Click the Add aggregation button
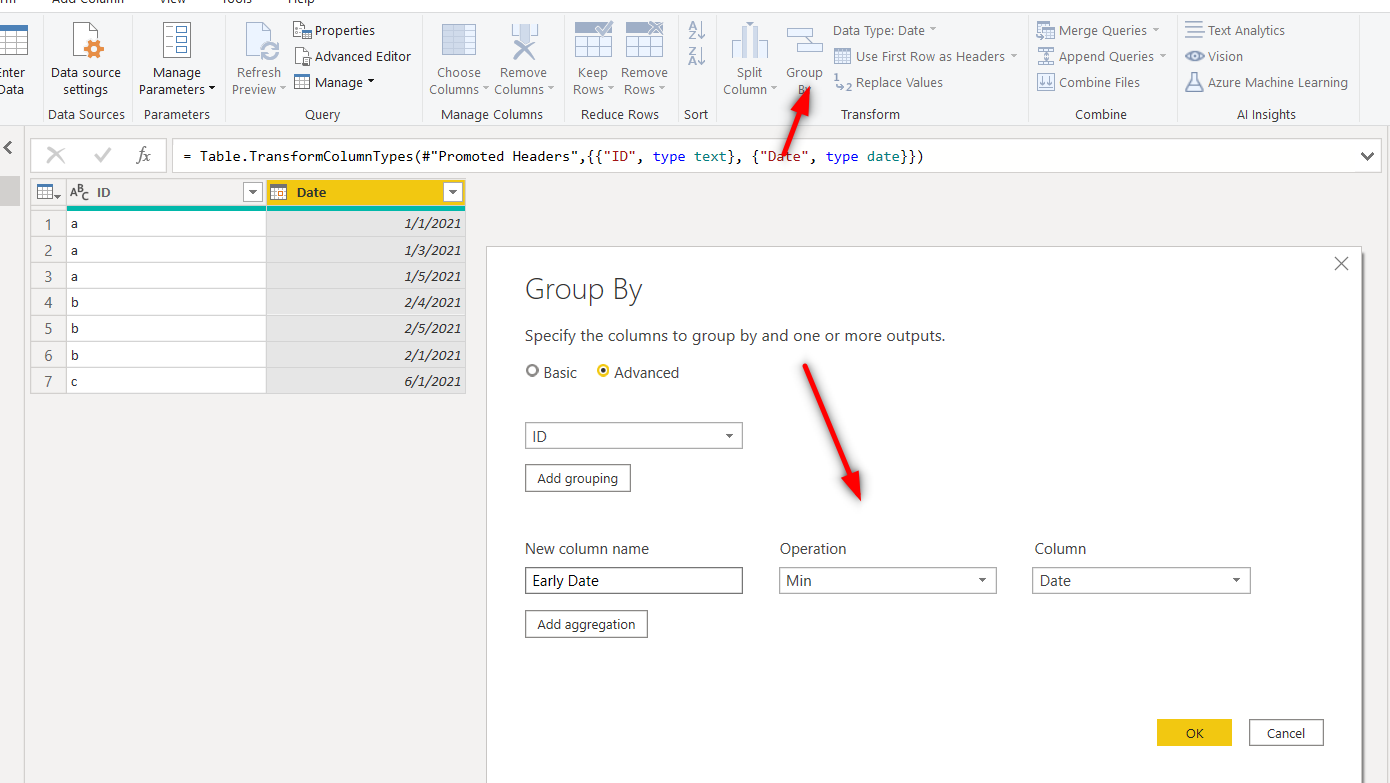The height and width of the screenshot is (783, 1390). [x=586, y=624]
